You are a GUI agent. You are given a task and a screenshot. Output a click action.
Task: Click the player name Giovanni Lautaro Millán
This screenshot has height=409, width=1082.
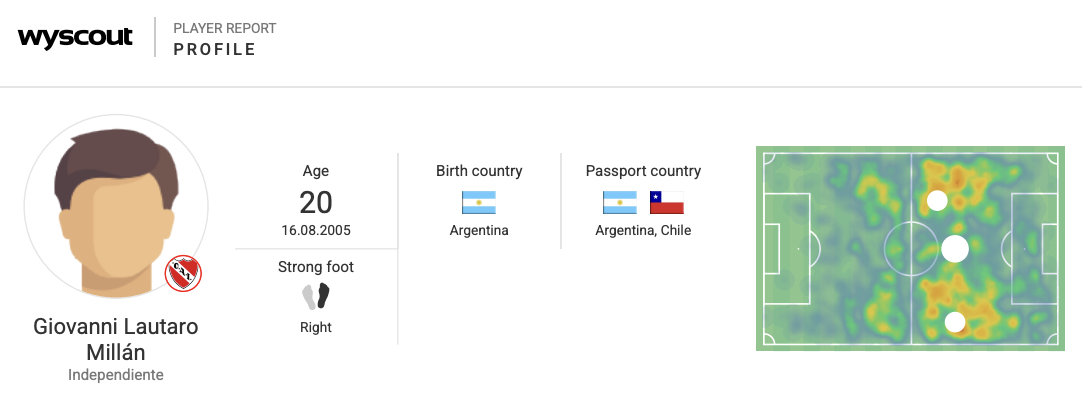coord(116,339)
